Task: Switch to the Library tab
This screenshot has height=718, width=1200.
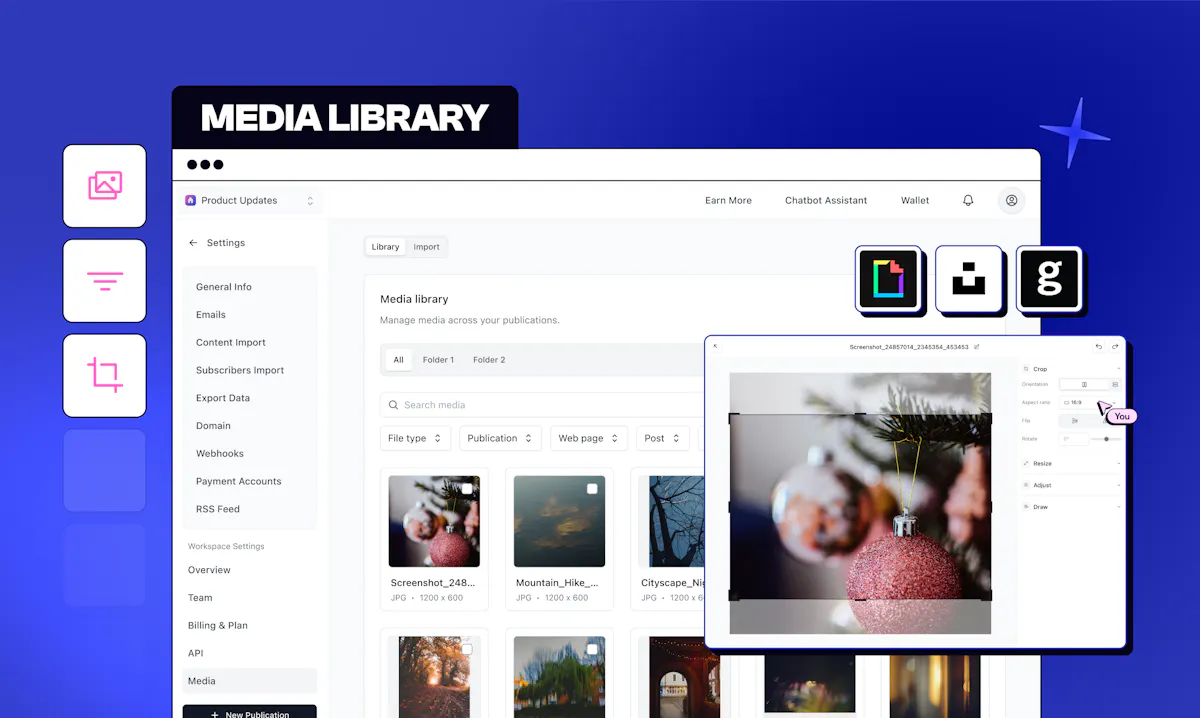Action: 385,247
